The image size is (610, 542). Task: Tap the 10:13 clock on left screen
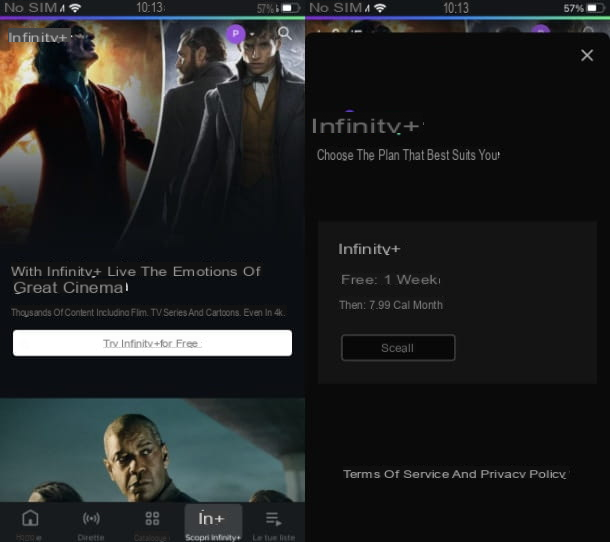(x=150, y=8)
